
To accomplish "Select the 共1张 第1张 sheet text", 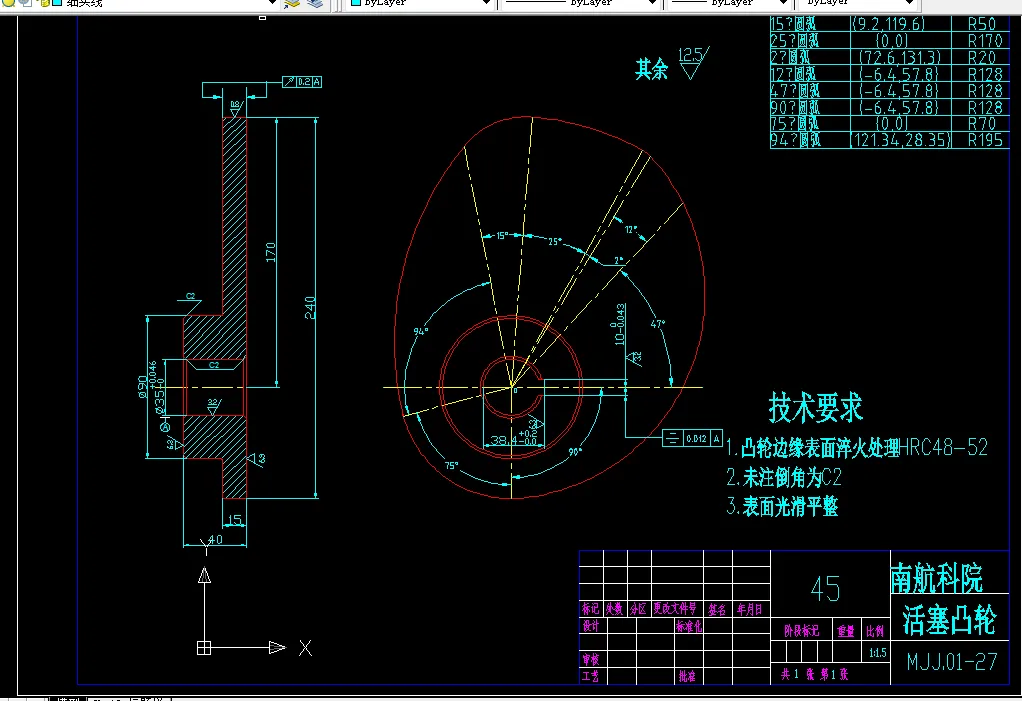I will point(815,674).
